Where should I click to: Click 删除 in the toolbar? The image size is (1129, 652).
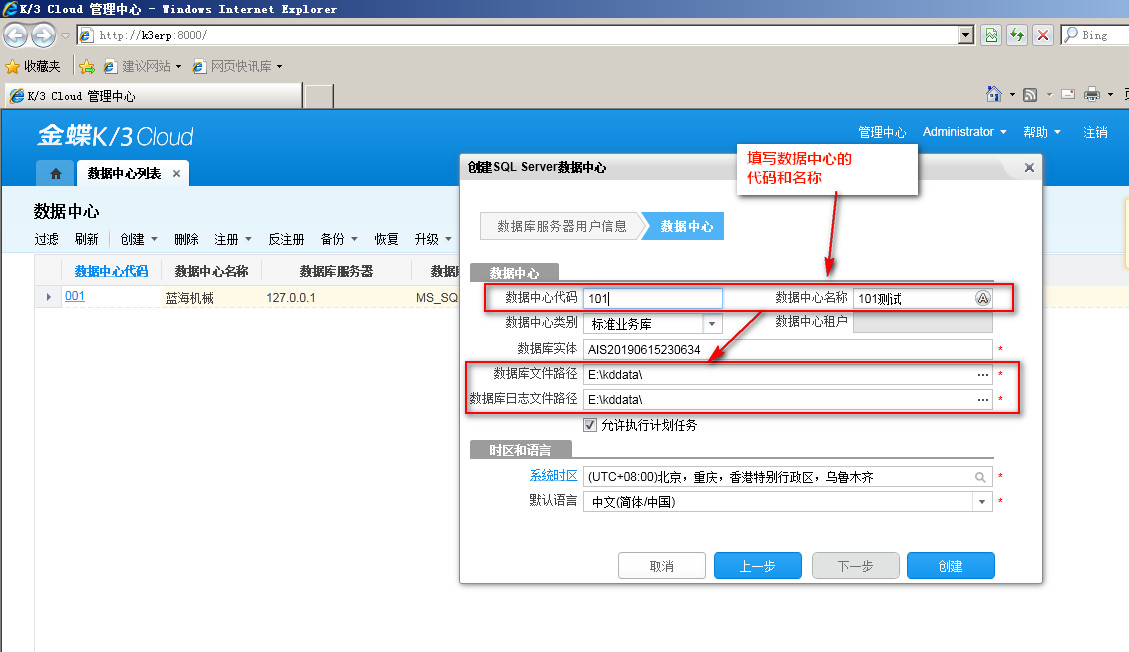pyautogui.click(x=186, y=239)
